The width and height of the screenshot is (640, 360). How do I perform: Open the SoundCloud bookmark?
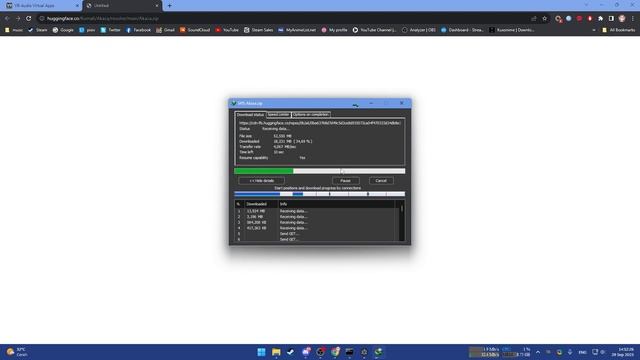tap(195, 30)
